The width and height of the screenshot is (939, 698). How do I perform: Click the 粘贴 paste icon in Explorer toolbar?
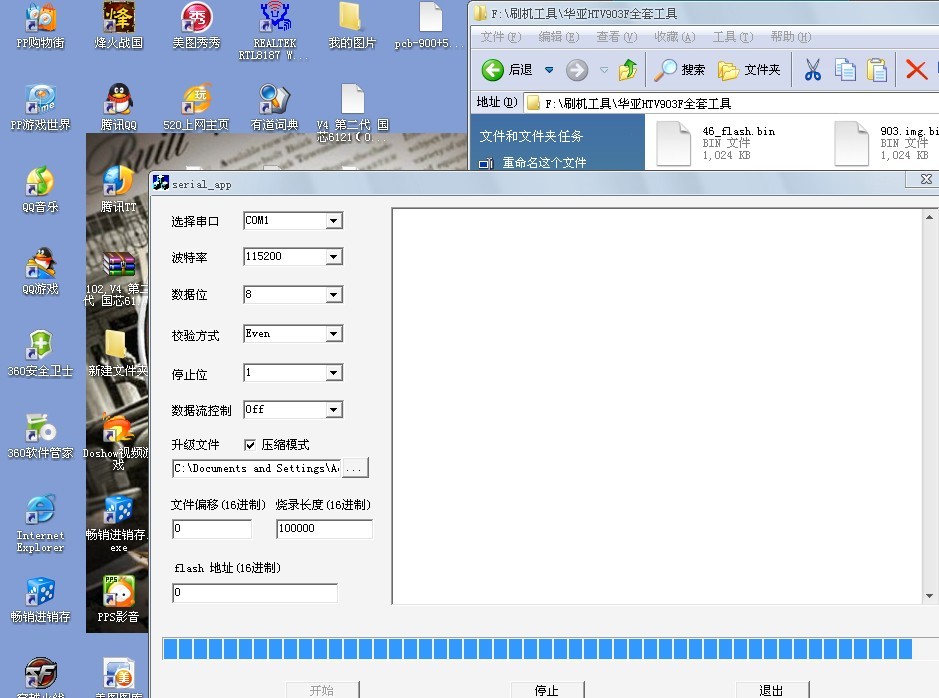pos(877,70)
